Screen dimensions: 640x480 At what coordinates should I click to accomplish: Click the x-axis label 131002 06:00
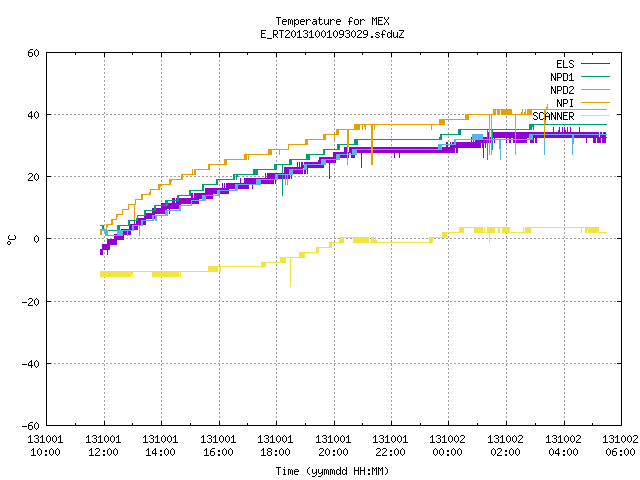[620, 446]
